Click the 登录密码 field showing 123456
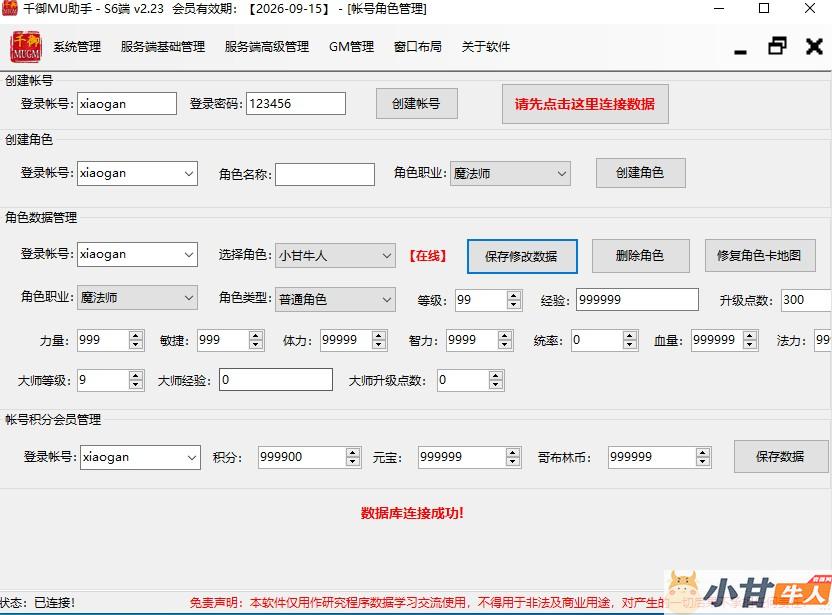 [296, 103]
